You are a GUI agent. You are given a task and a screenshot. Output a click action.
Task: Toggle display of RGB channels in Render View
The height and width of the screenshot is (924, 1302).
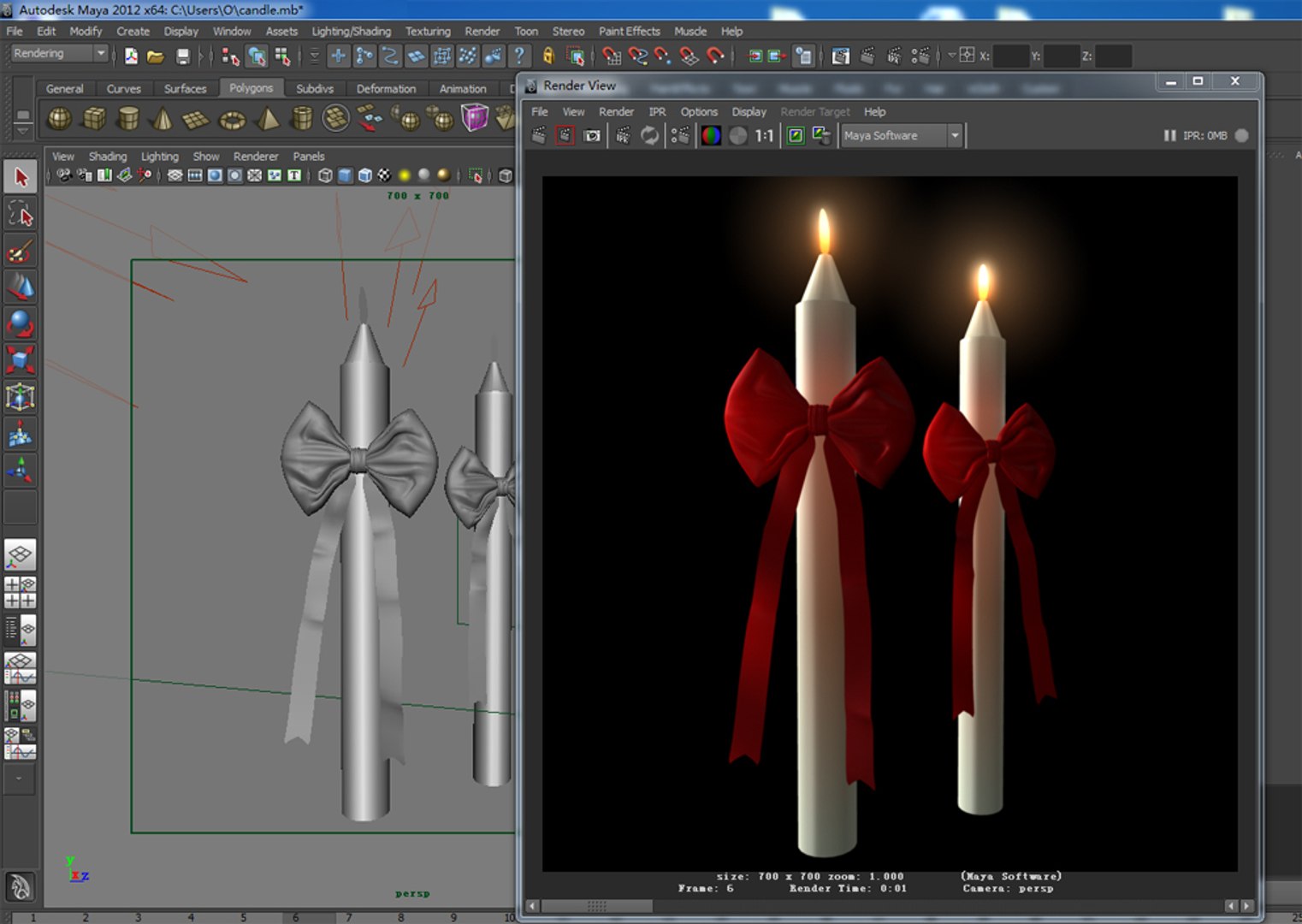coord(711,135)
